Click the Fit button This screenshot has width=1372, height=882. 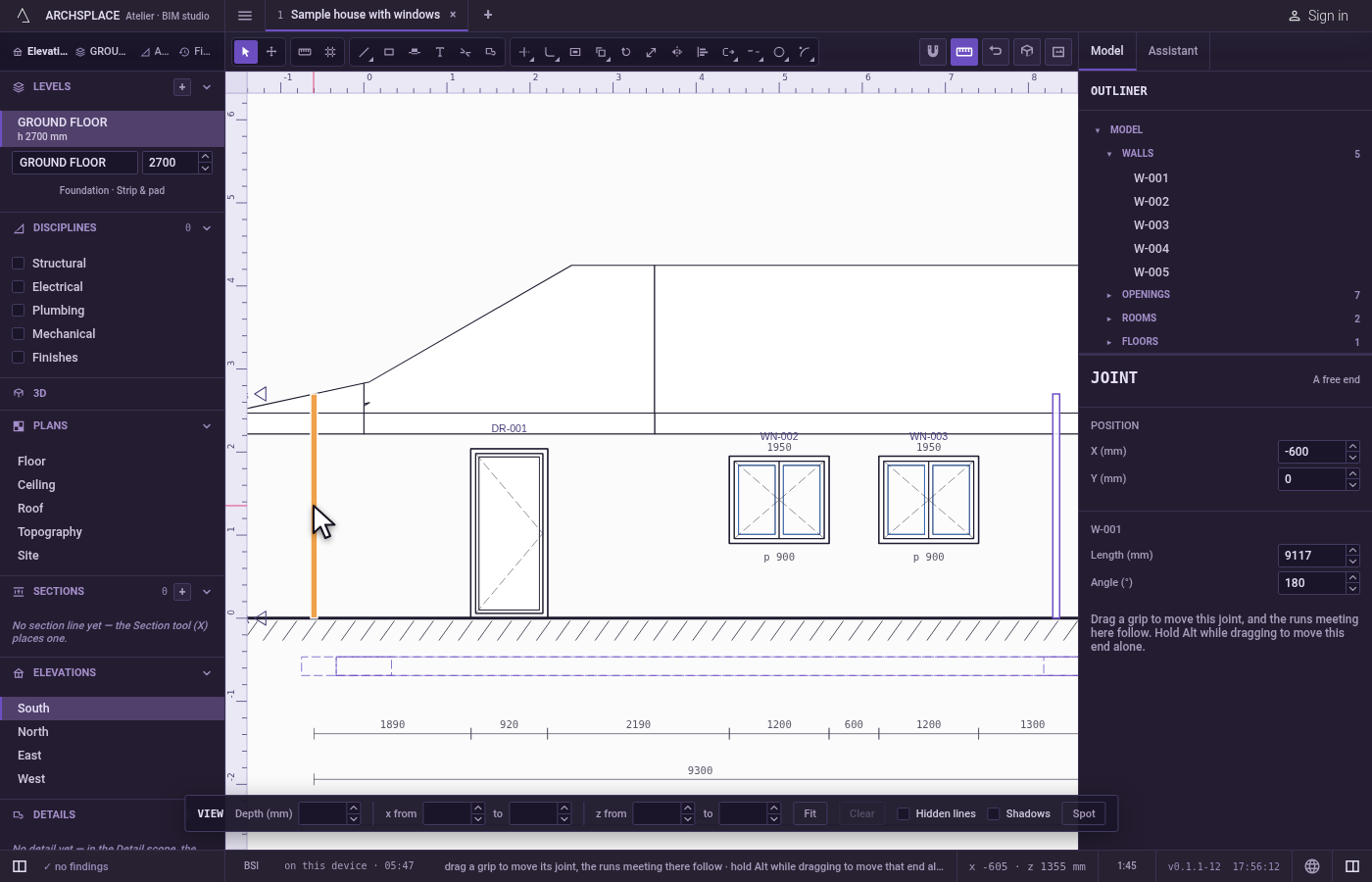click(810, 814)
